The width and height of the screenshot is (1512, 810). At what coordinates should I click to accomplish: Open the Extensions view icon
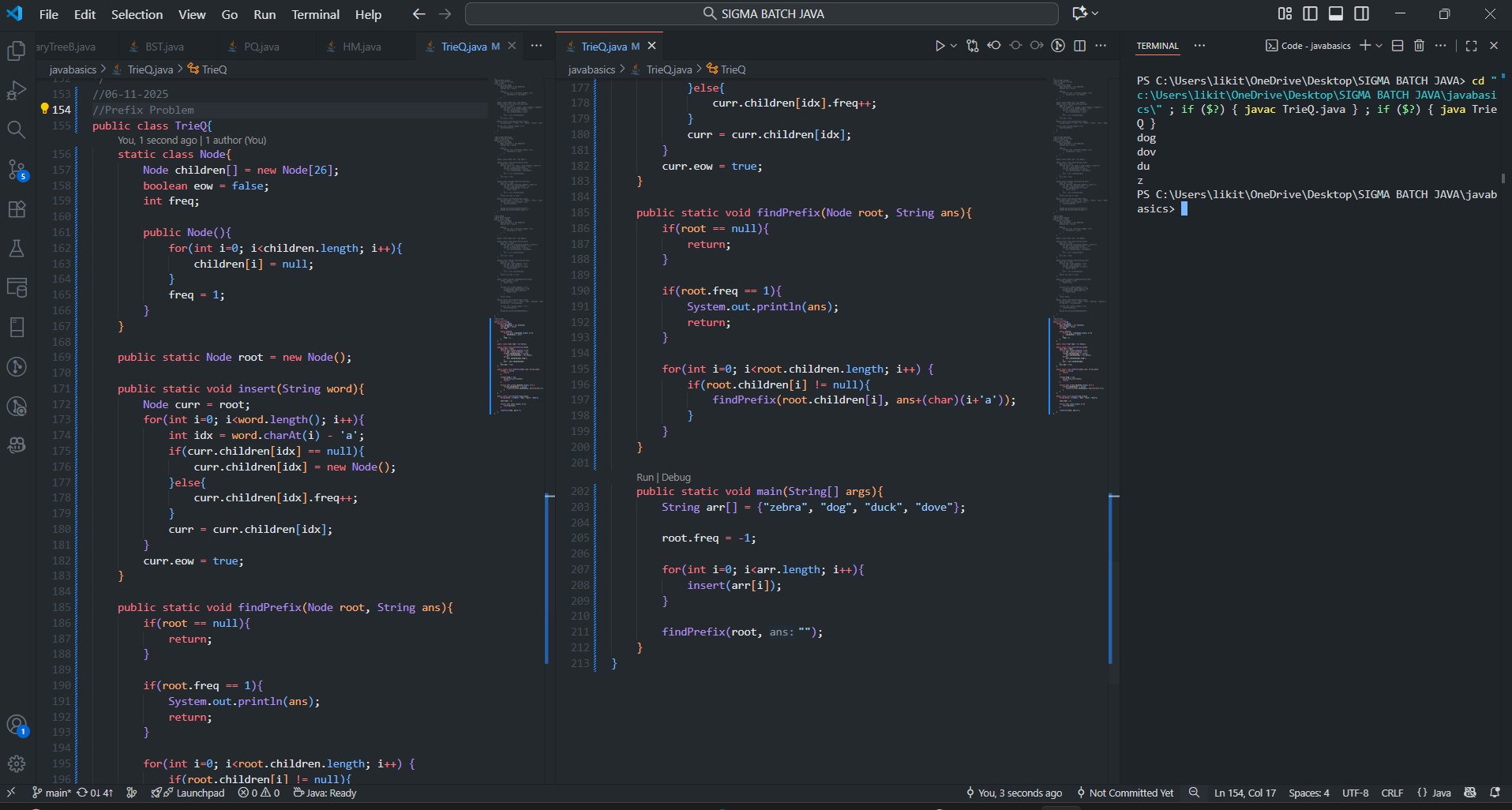17,209
